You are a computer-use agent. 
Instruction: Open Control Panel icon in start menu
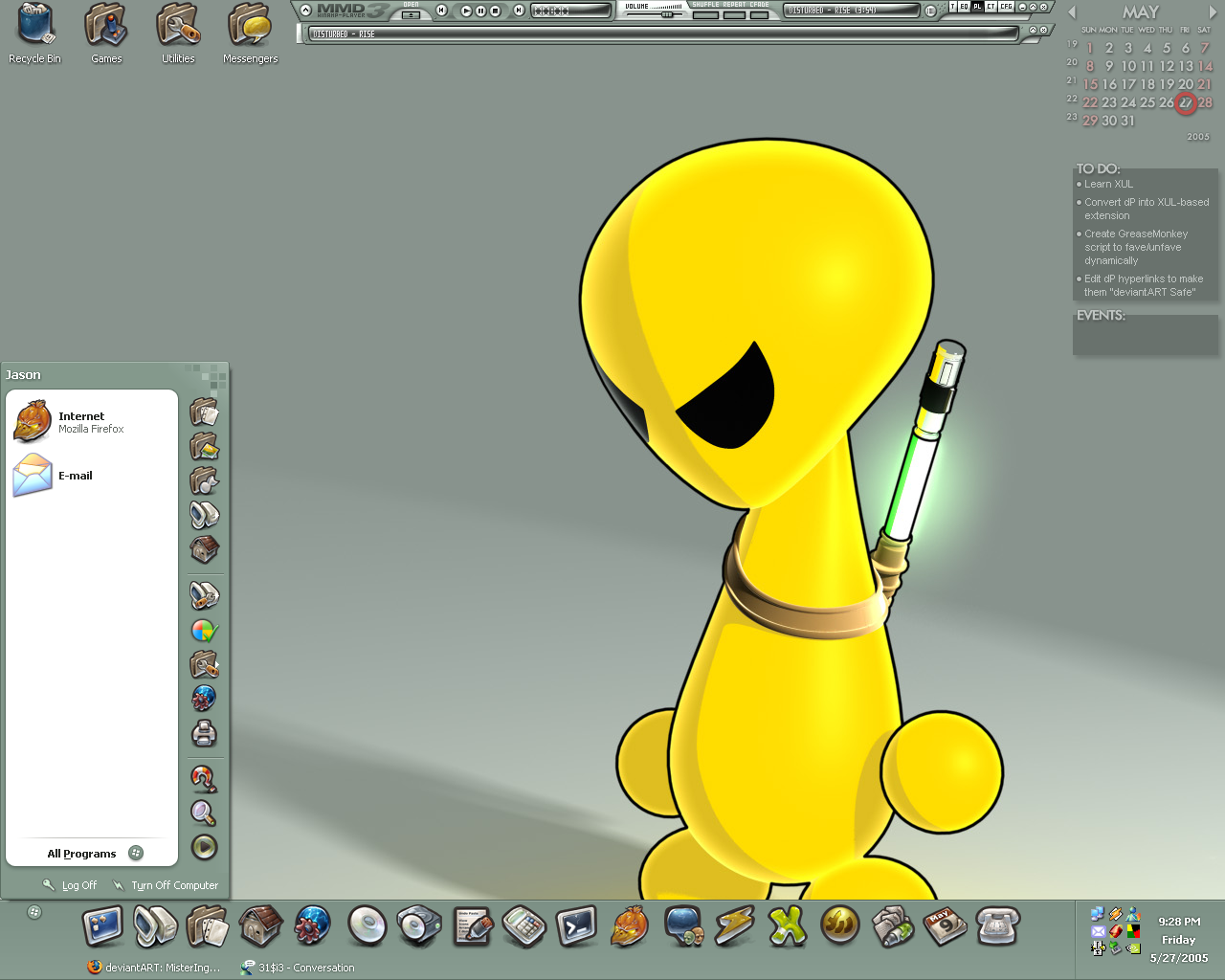pyautogui.click(x=204, y=595)
